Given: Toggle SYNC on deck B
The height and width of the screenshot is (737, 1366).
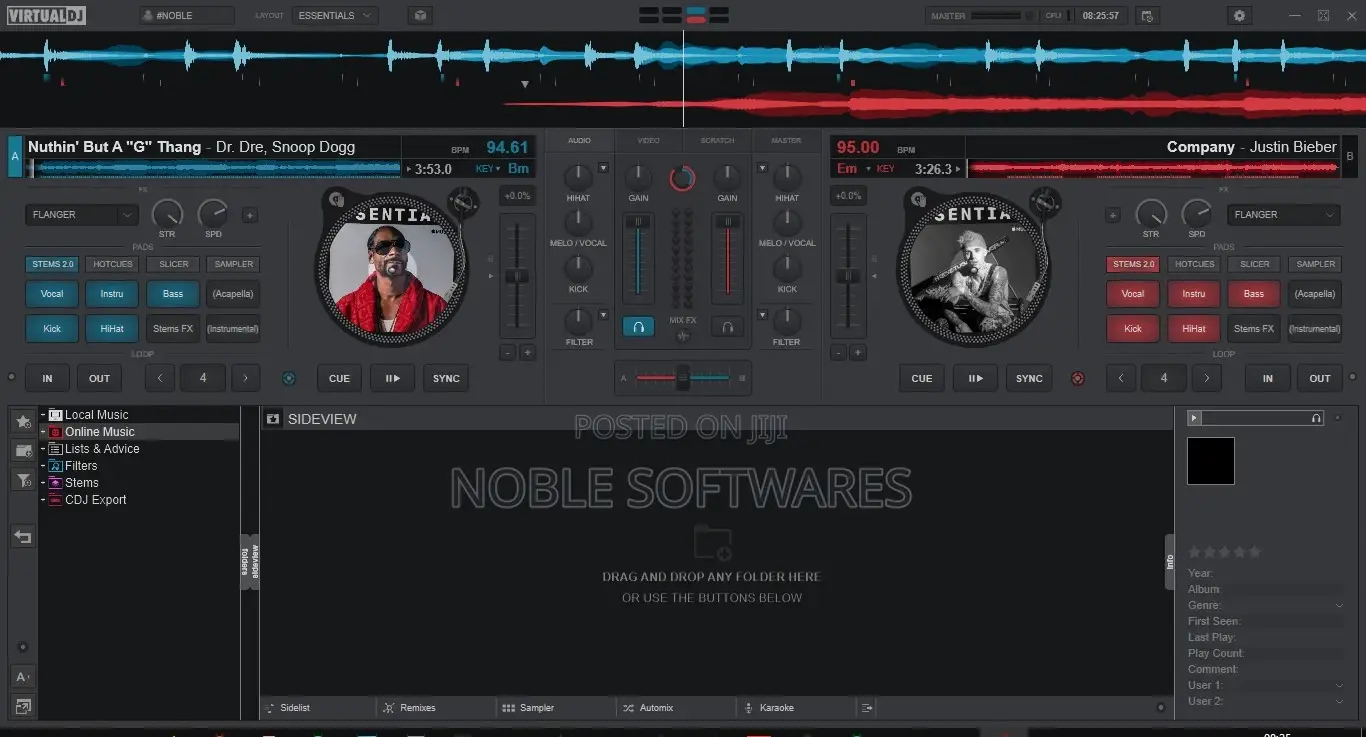Looking at the screenshot, I should pos(1029,378).
